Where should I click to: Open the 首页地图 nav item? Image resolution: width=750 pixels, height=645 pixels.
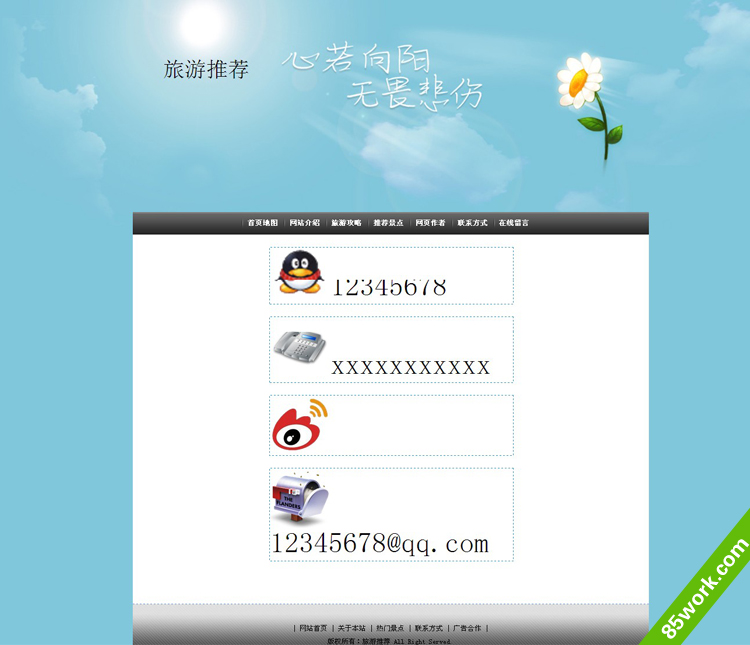[263, 223]
